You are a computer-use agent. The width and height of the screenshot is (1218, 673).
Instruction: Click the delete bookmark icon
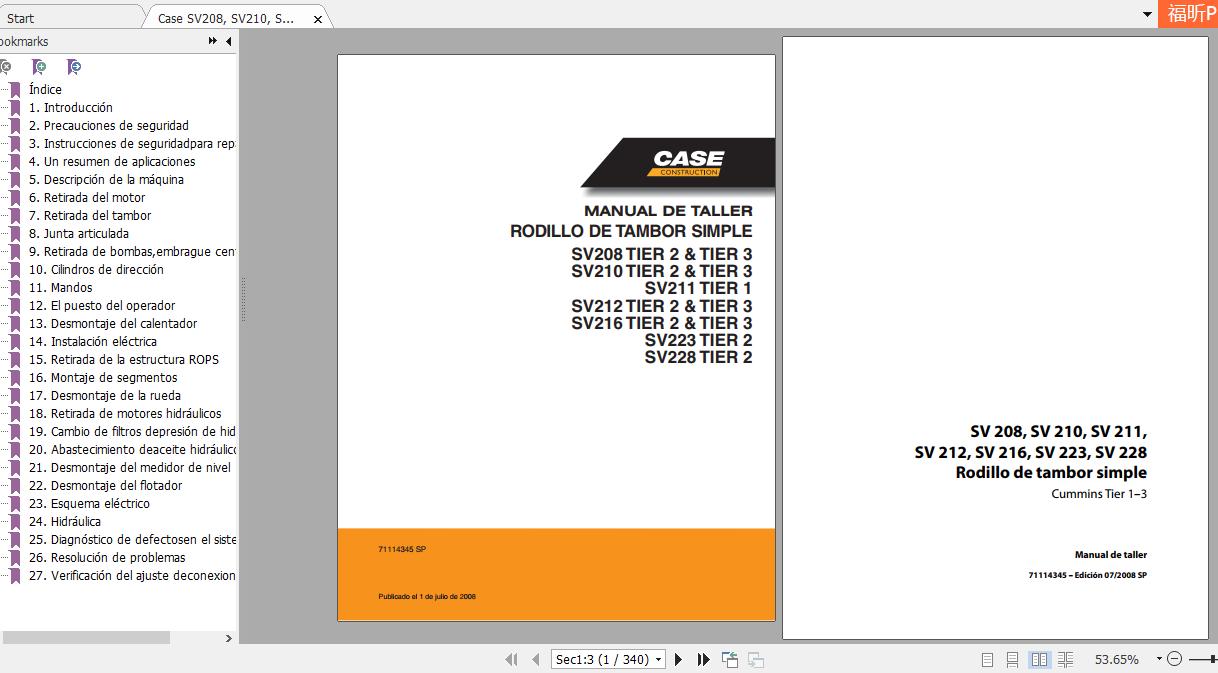[5, 67]
